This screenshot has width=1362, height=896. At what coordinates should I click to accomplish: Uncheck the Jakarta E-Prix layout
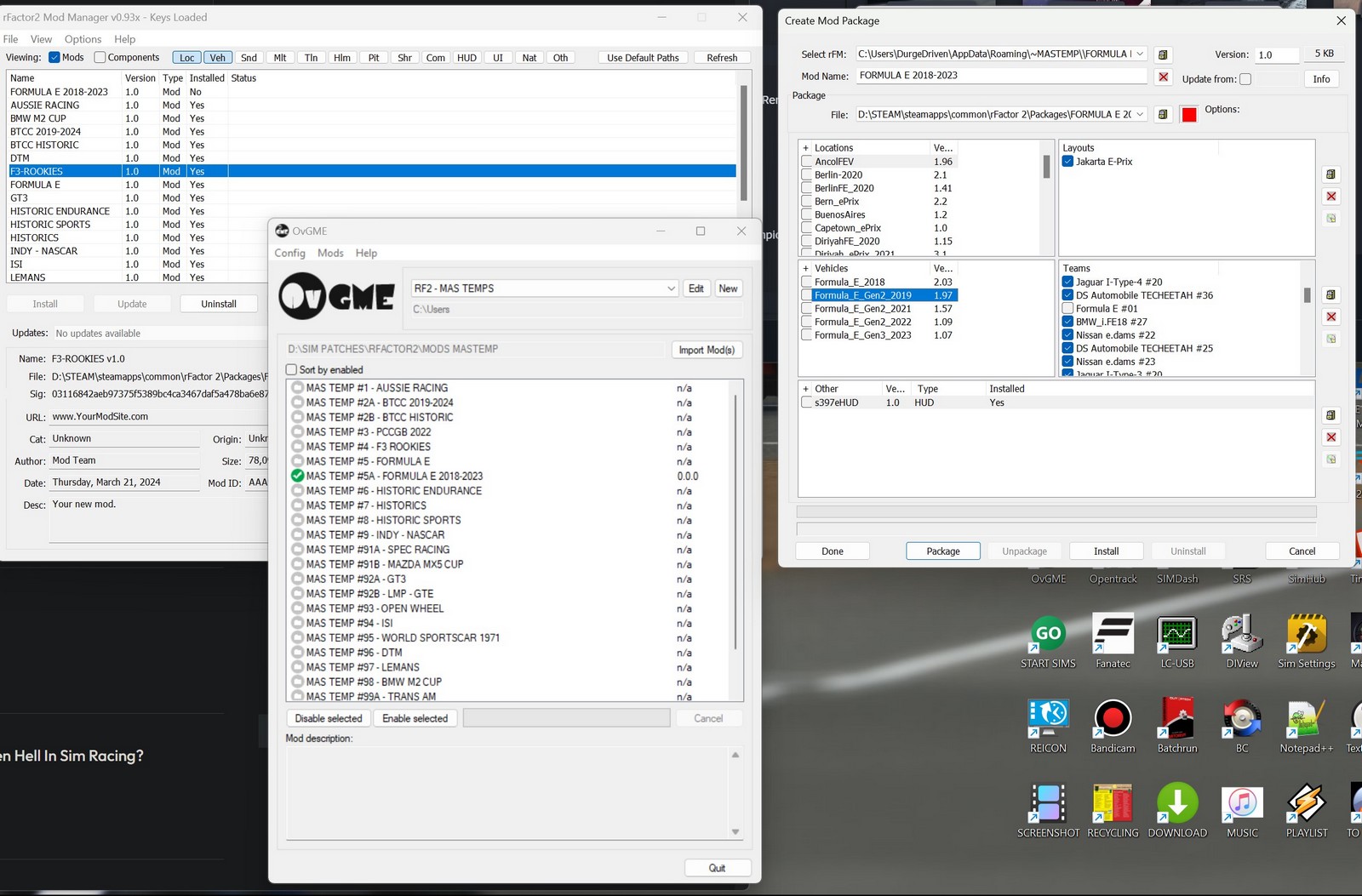click(1067, 162)
